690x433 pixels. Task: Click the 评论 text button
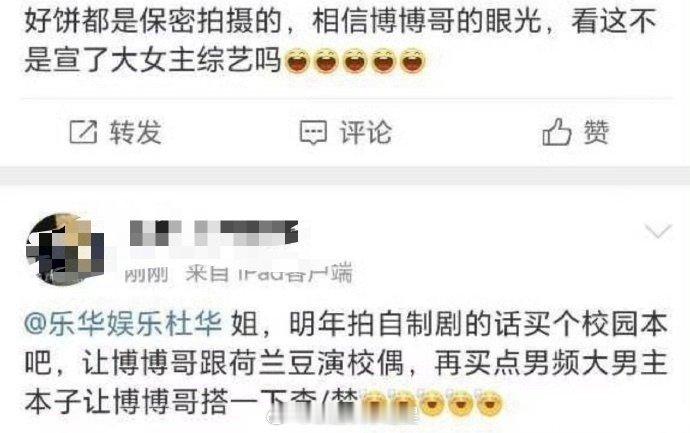point(365,132)
